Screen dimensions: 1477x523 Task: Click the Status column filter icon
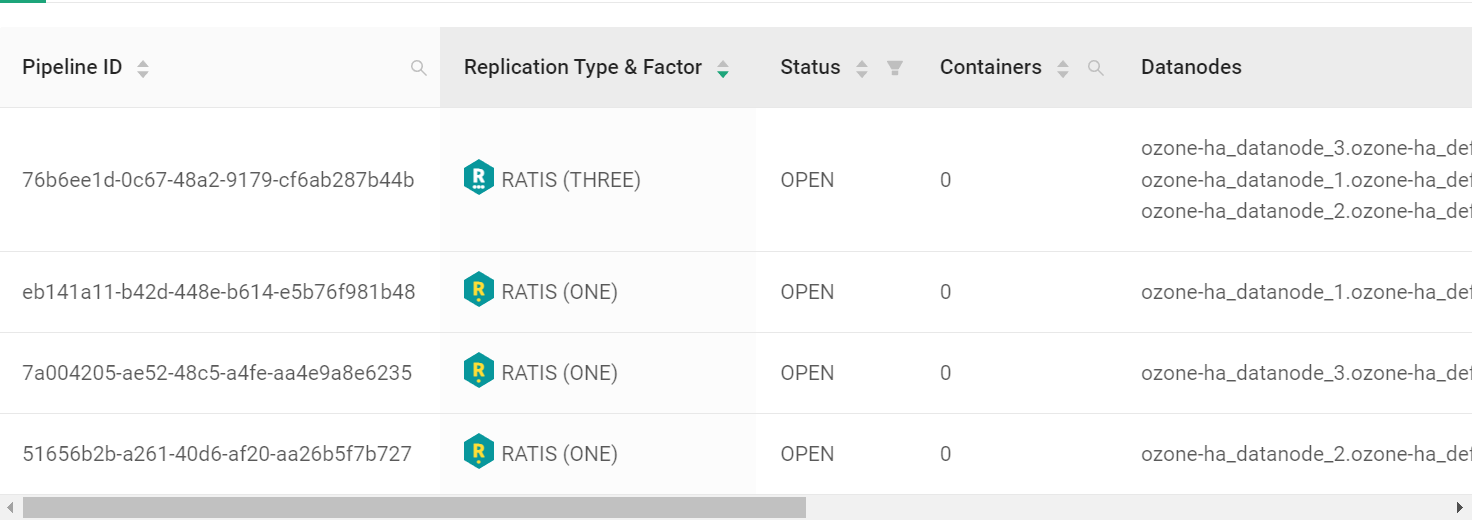[x=895, y=68]
